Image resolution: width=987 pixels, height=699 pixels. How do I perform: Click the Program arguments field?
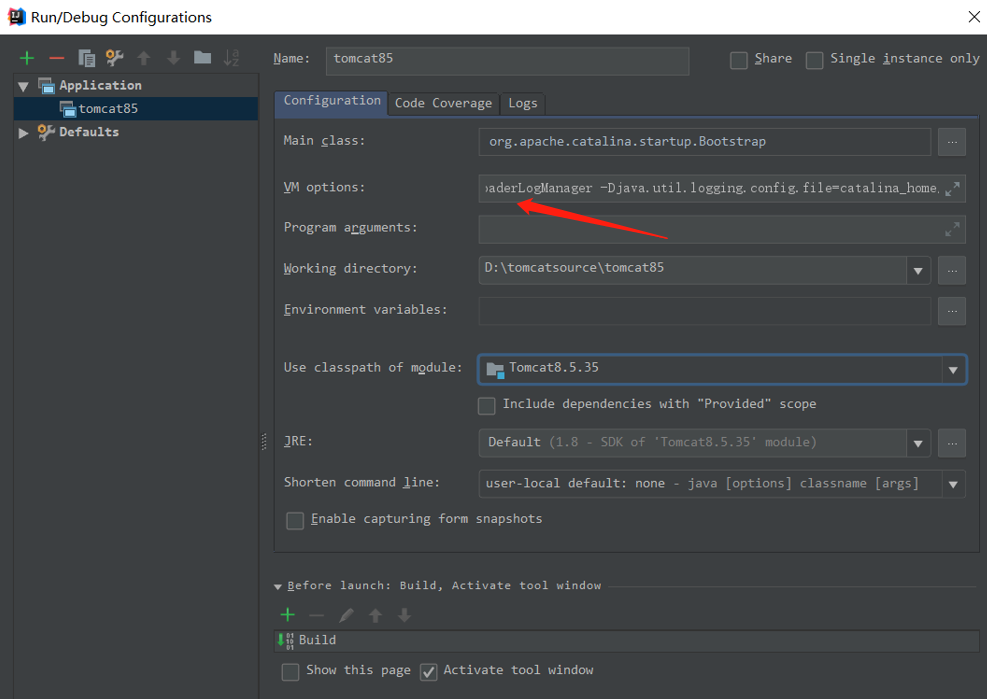[722, 229]
